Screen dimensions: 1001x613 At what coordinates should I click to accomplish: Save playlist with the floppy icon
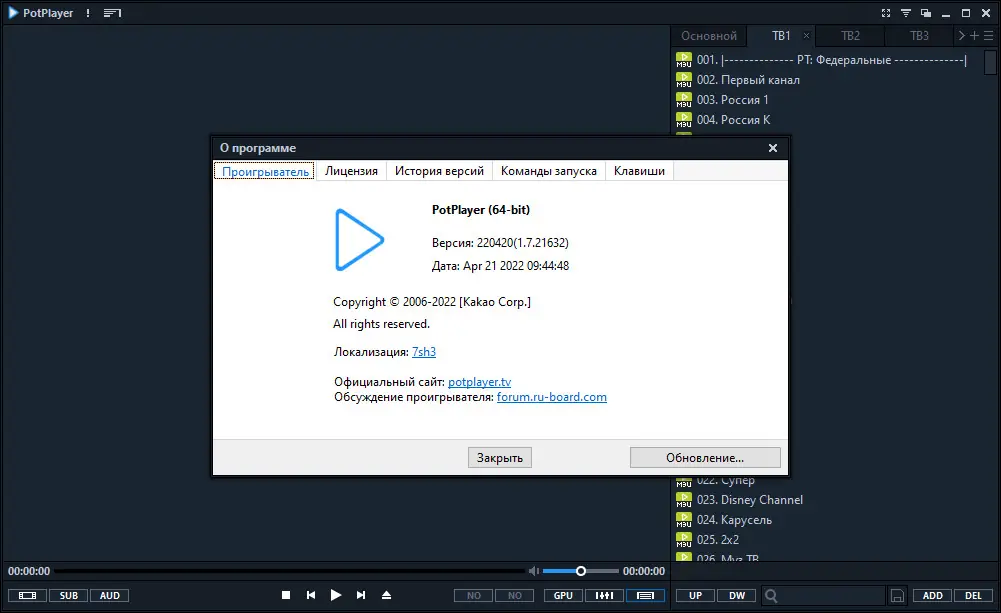(x=897, y=596)
